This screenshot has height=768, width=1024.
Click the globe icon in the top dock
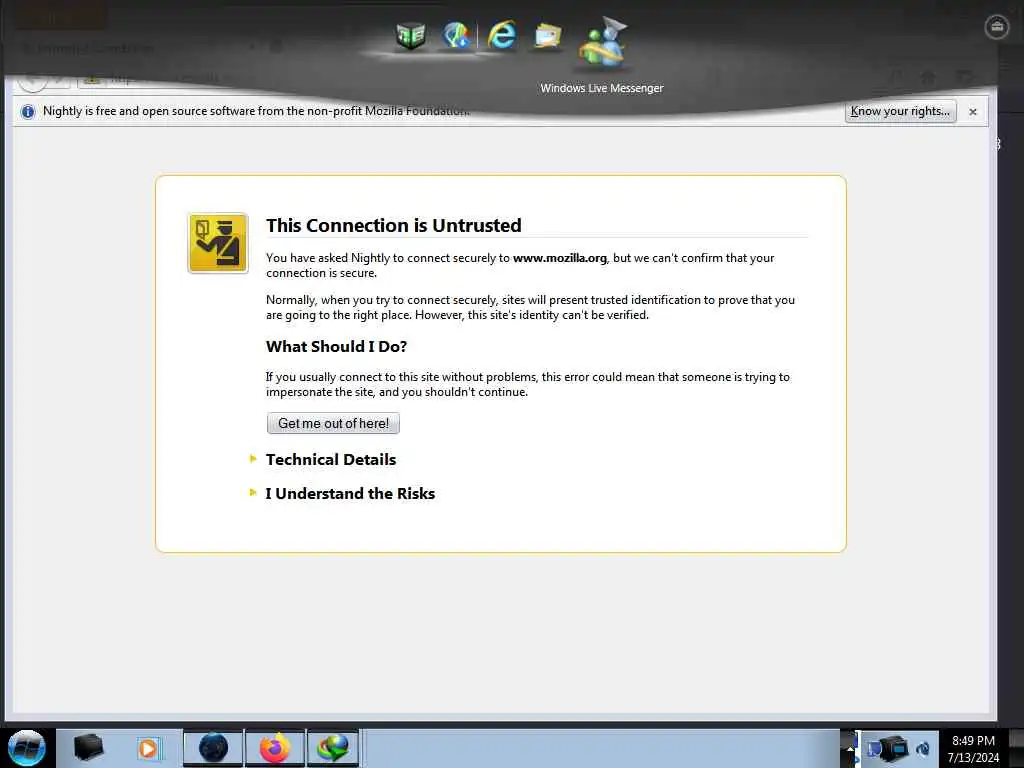point(456,35)
